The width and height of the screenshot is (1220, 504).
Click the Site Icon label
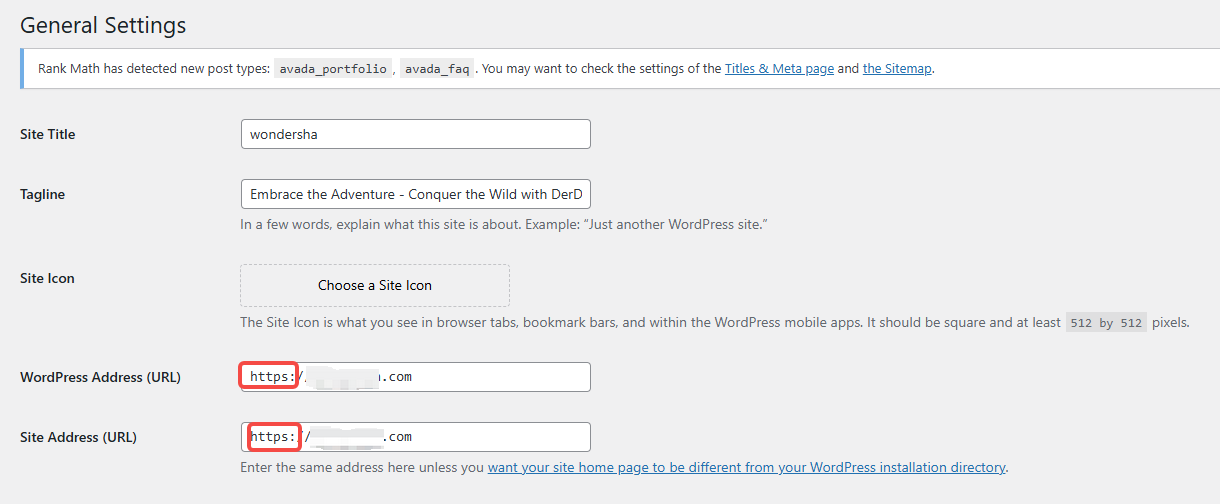point(47,278)
